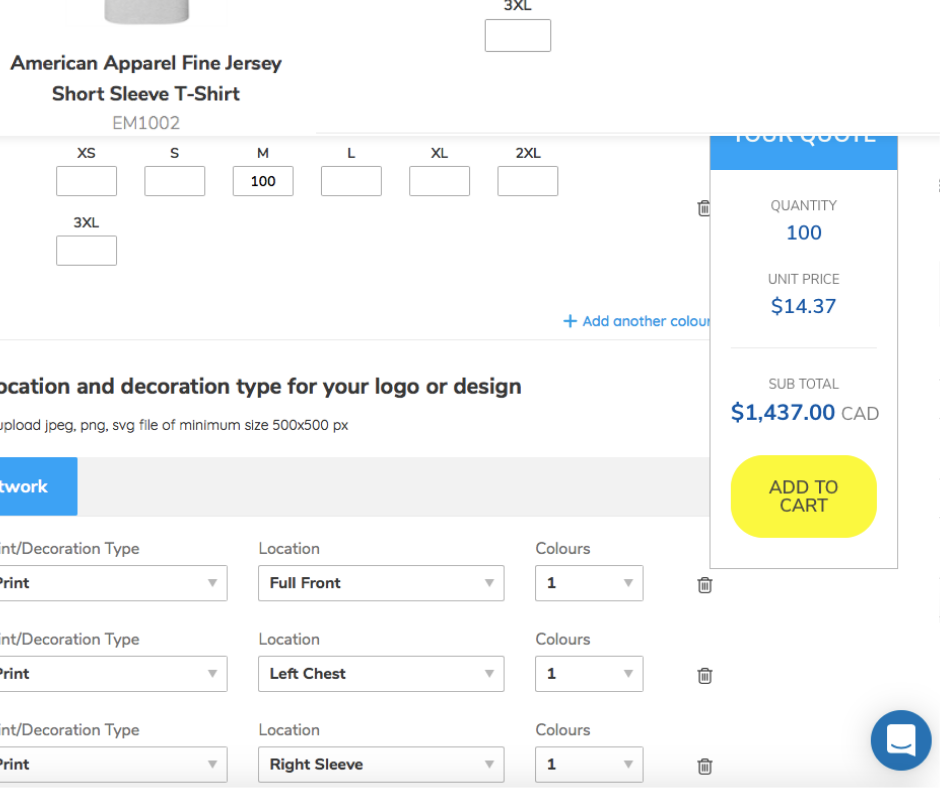Open Colours dropdown in the Right Sleeve row

point(589,764)
